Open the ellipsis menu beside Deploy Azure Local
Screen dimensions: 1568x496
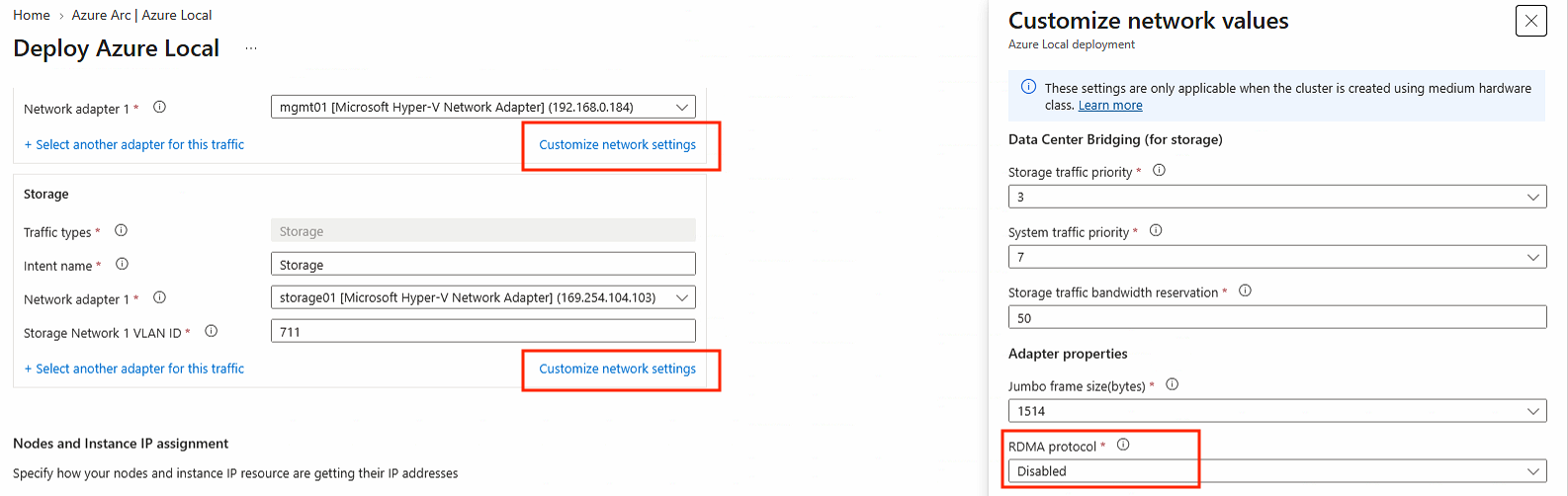coord(251,48)
